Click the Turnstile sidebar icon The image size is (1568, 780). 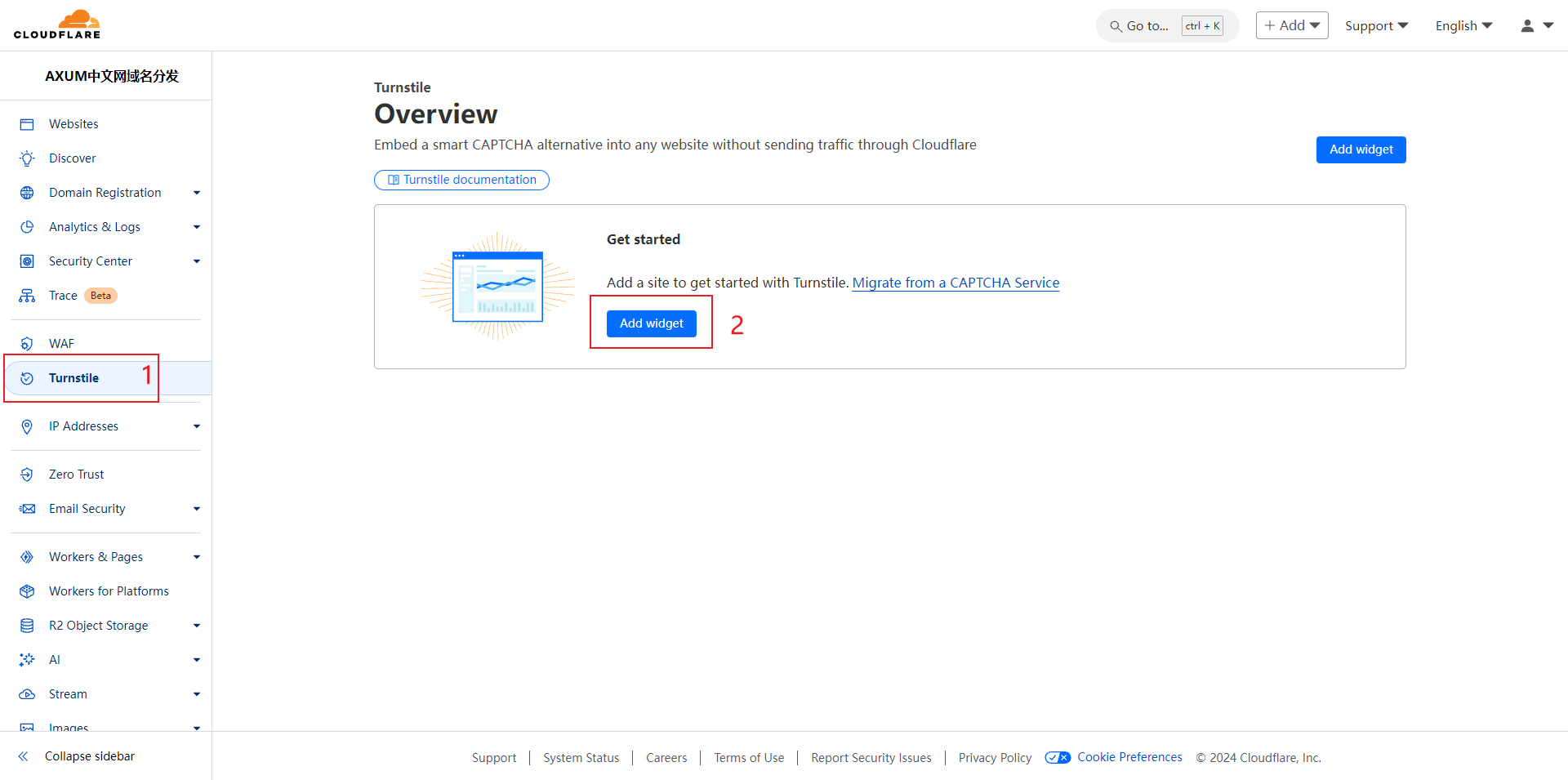(27, 378)
